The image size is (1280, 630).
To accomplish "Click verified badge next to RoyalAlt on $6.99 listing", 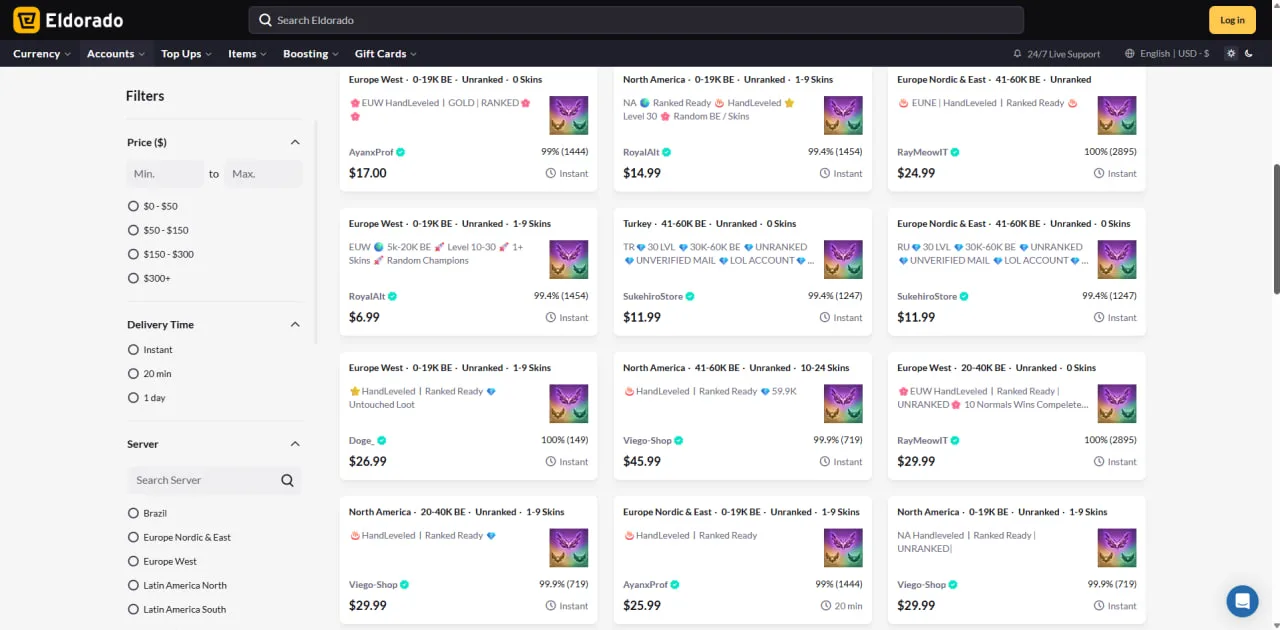I will 392,296.
